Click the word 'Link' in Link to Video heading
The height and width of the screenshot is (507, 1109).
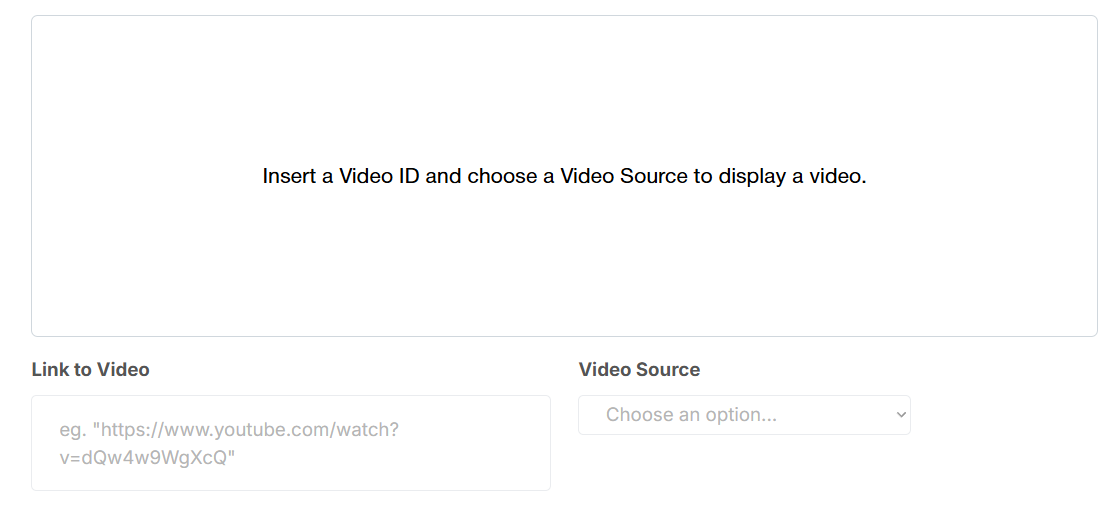[x=50, y=370]
